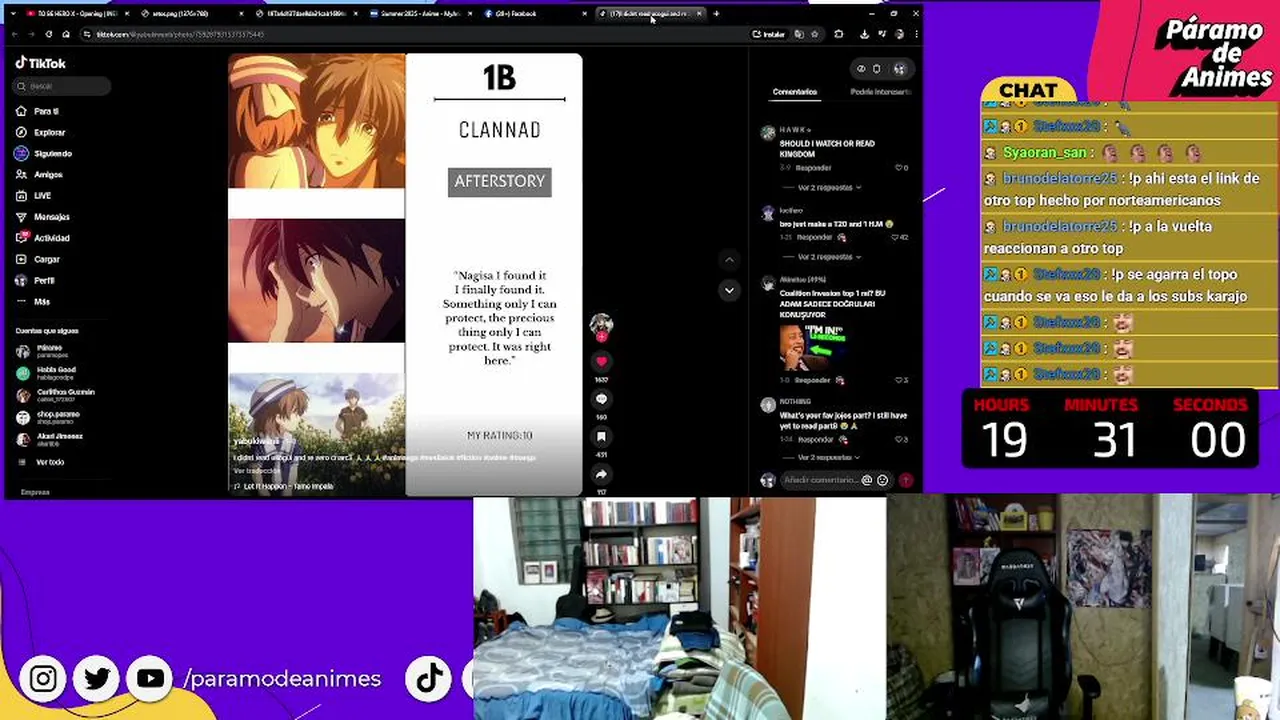
Task: Bookmark page with star icon
Action: (814, 34)
